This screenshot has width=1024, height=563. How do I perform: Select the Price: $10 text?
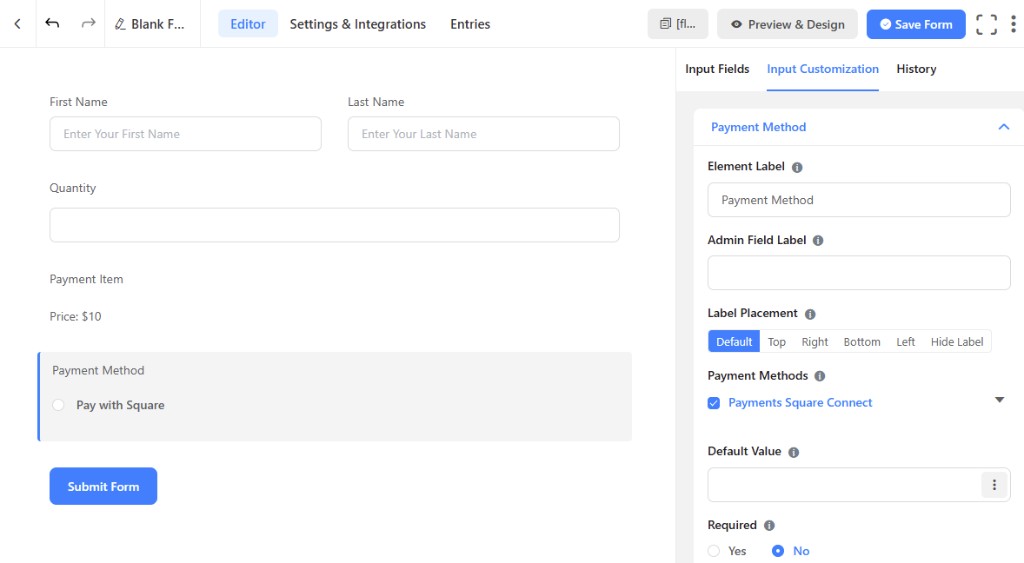click(x=75, y=316)
